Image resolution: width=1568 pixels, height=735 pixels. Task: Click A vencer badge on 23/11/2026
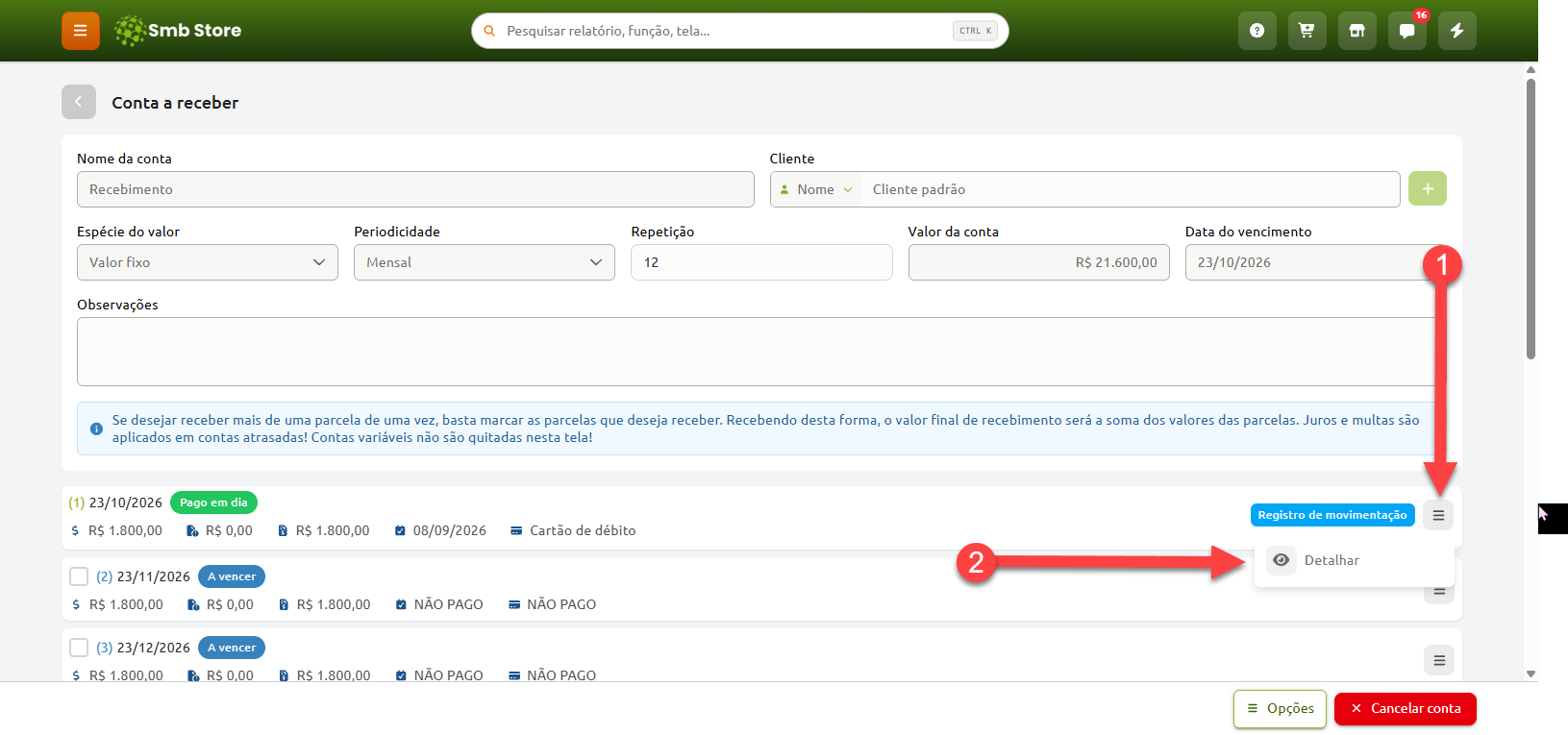tap(232, 576)
